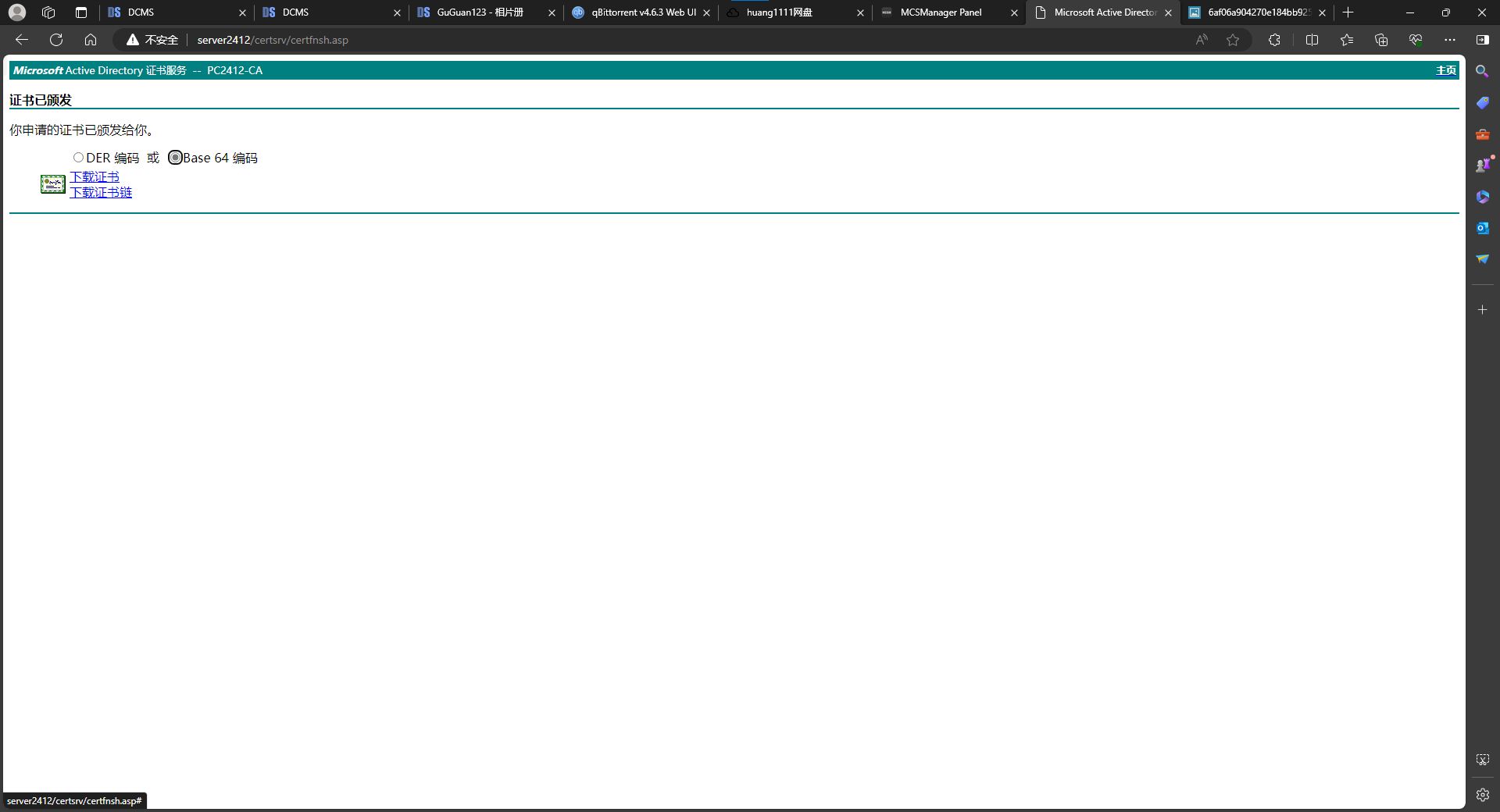The image size is (1500, 812).
Task: Toggle the split screen icon
Action: 1312,40
